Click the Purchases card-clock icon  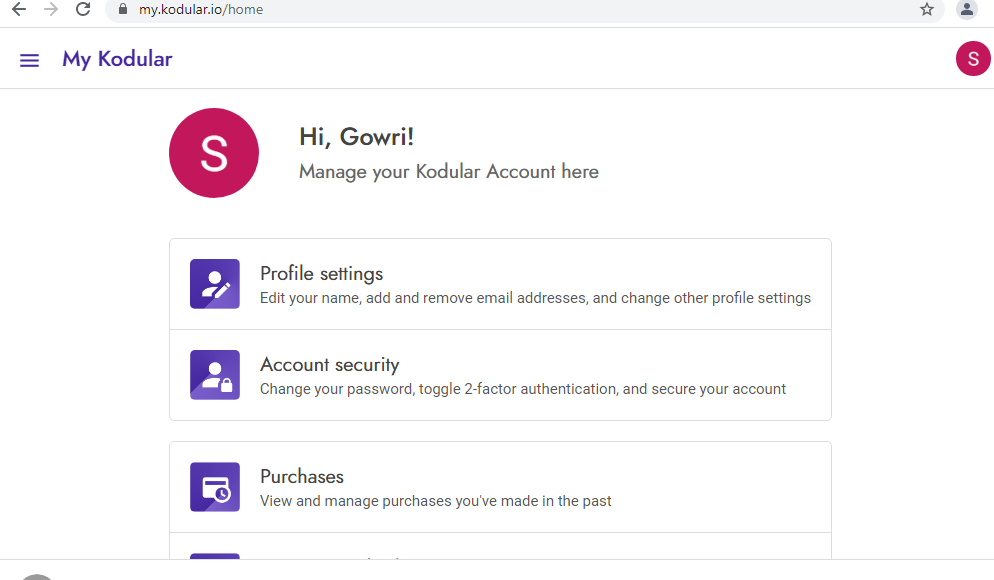215,487
